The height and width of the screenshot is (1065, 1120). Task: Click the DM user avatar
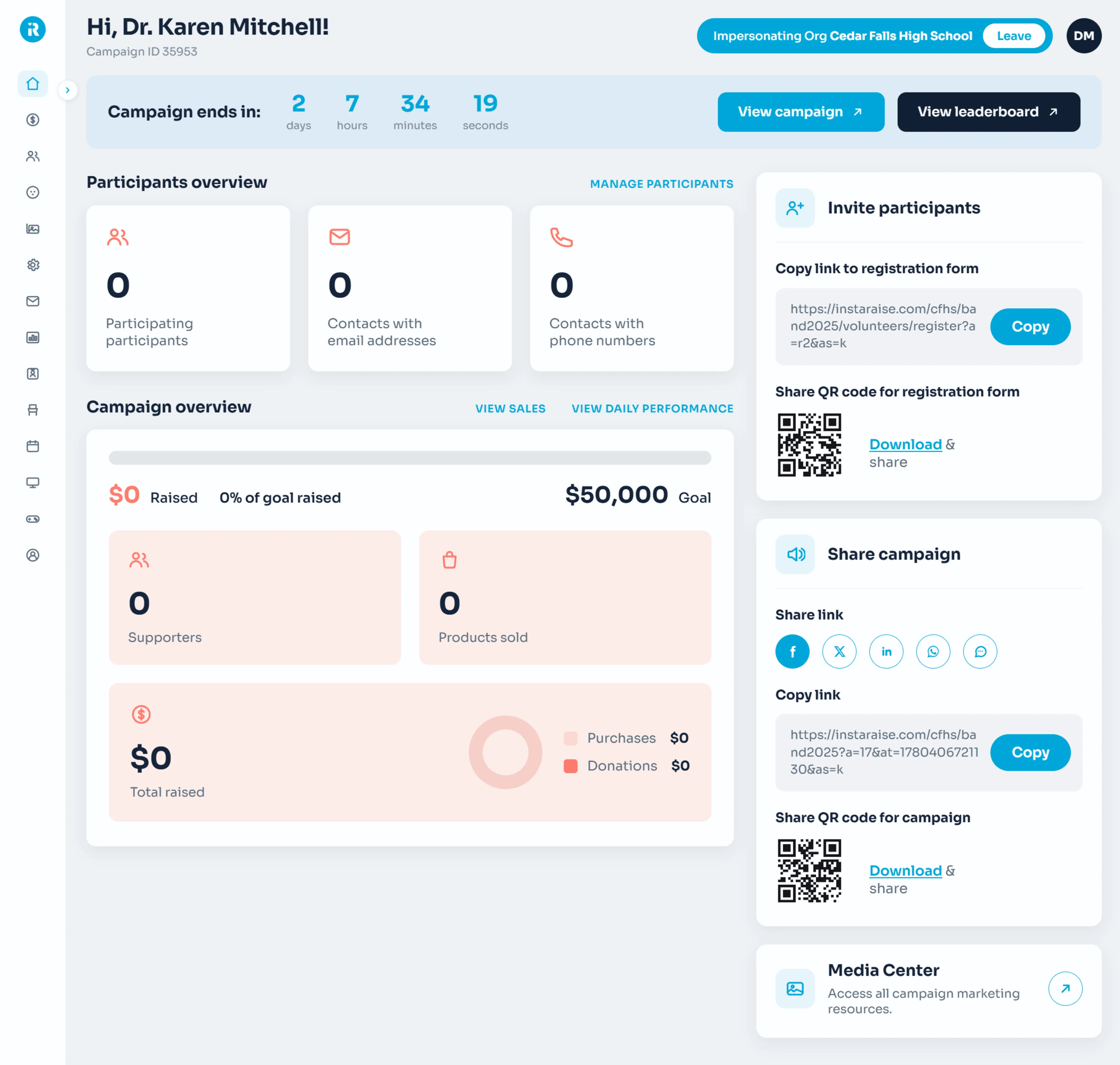pos(1084,36)
